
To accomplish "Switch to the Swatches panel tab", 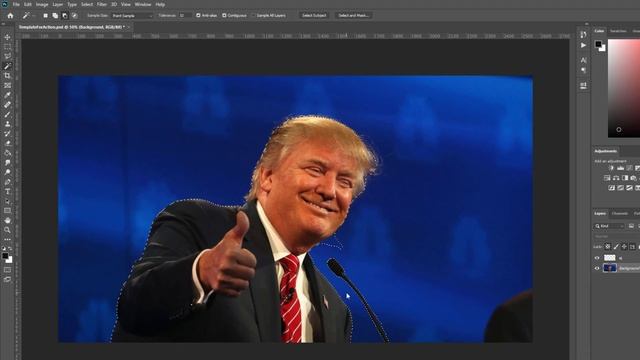I will (x=618, y=31).
